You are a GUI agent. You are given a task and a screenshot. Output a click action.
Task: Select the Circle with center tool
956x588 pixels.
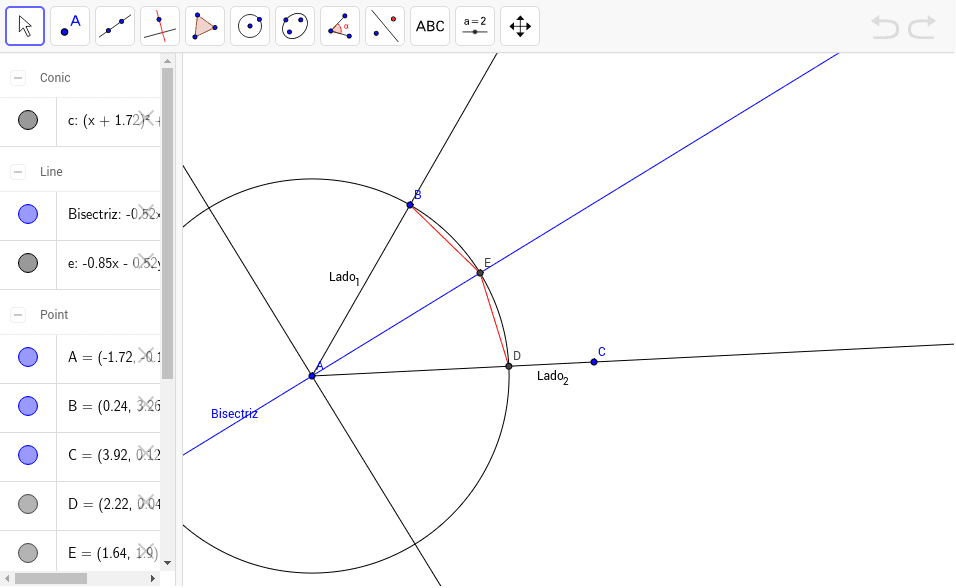click(x=250, y=26)
